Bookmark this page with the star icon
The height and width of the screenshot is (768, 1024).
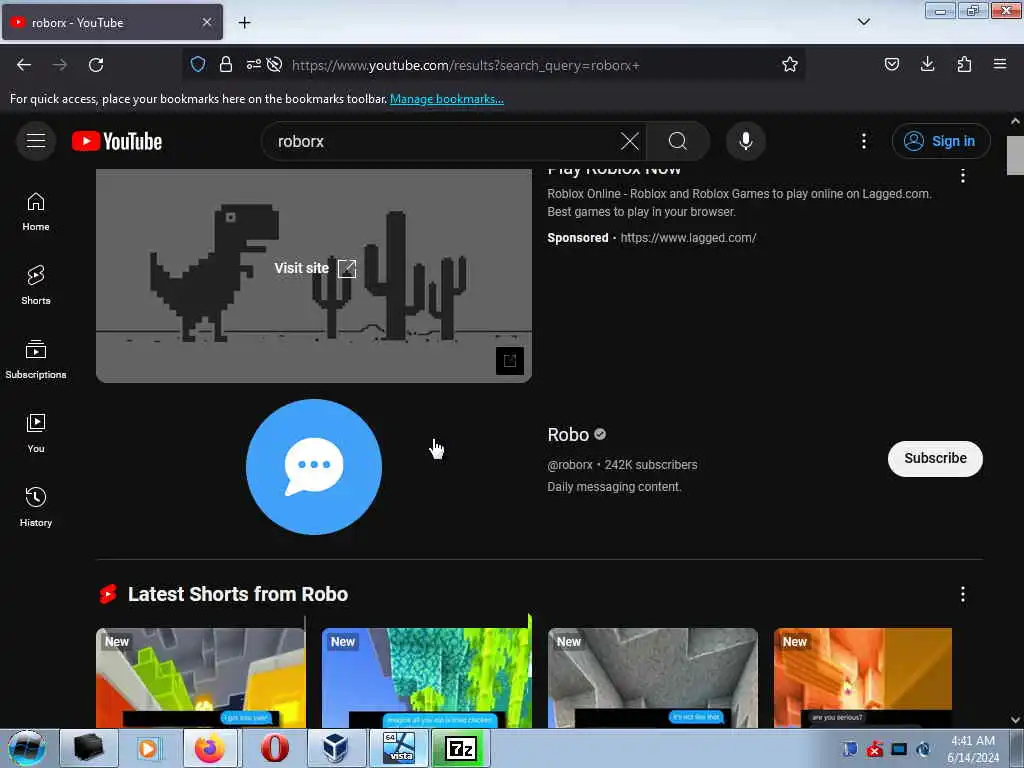pyautogui.click(x=790, y=64)
